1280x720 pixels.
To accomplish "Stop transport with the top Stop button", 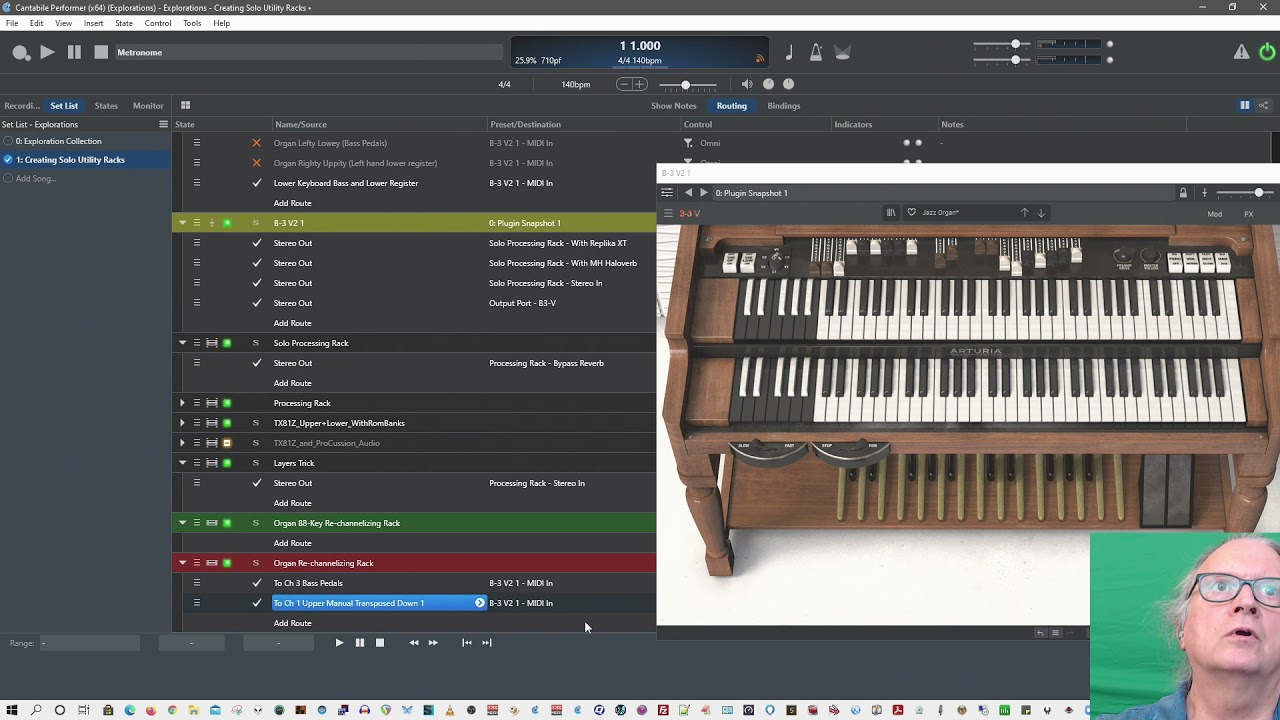I will (101, 52).
